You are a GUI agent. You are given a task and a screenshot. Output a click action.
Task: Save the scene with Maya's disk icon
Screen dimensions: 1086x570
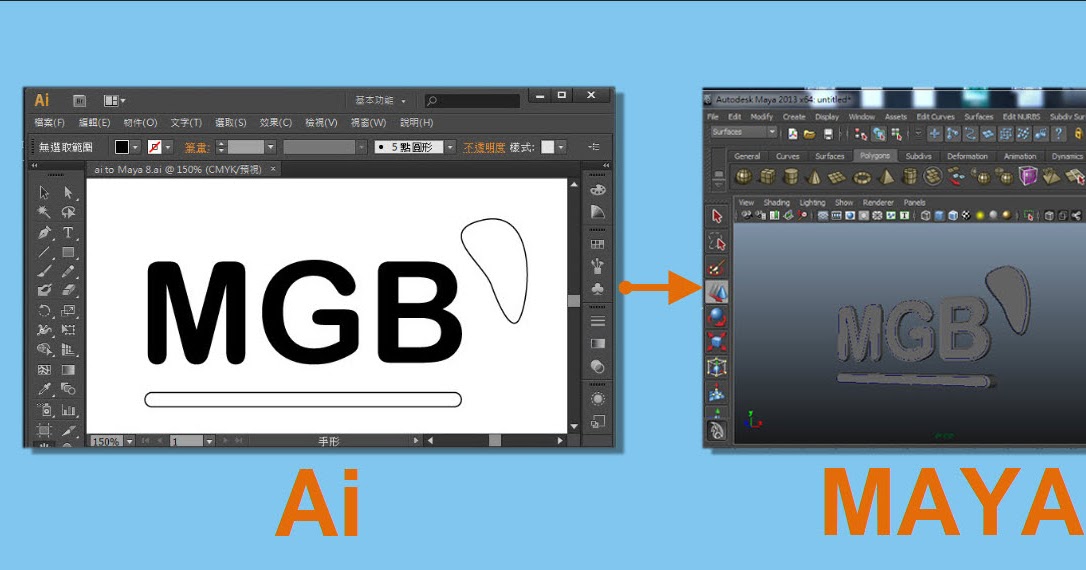coord(828,134)
